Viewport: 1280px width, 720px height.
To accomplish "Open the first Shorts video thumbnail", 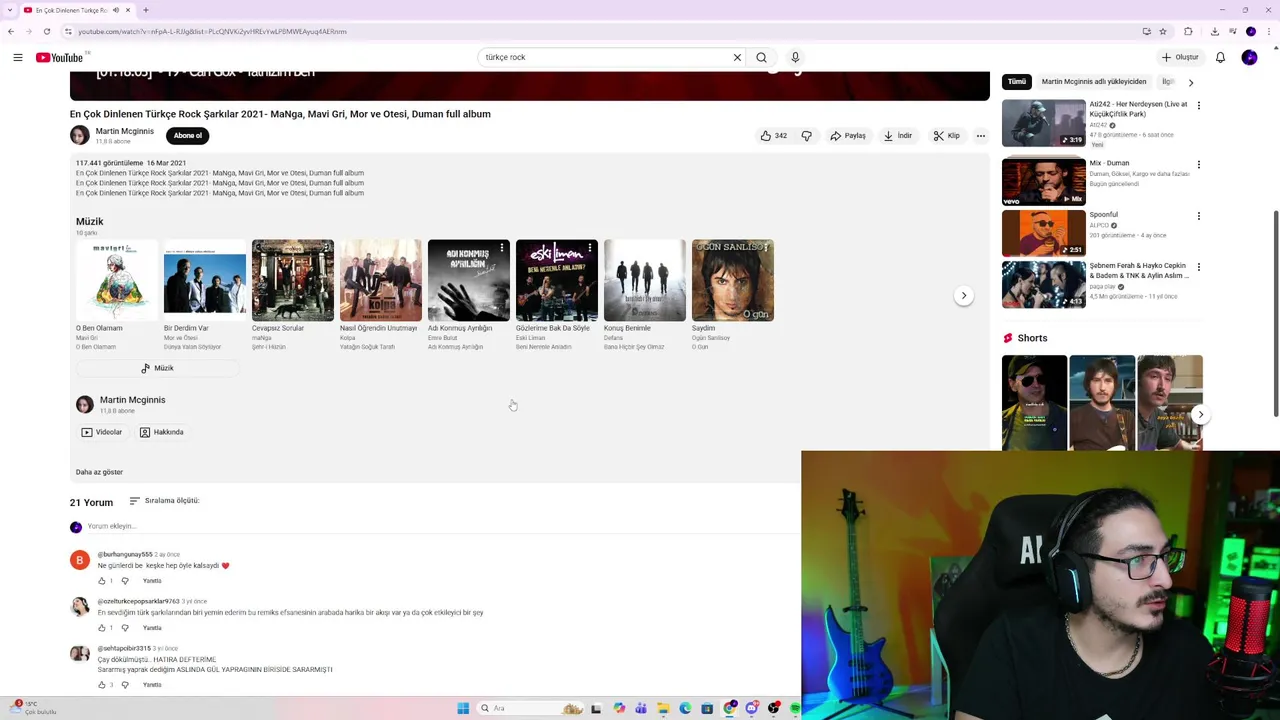I will pyautogui.click(x=1035, y=403).
